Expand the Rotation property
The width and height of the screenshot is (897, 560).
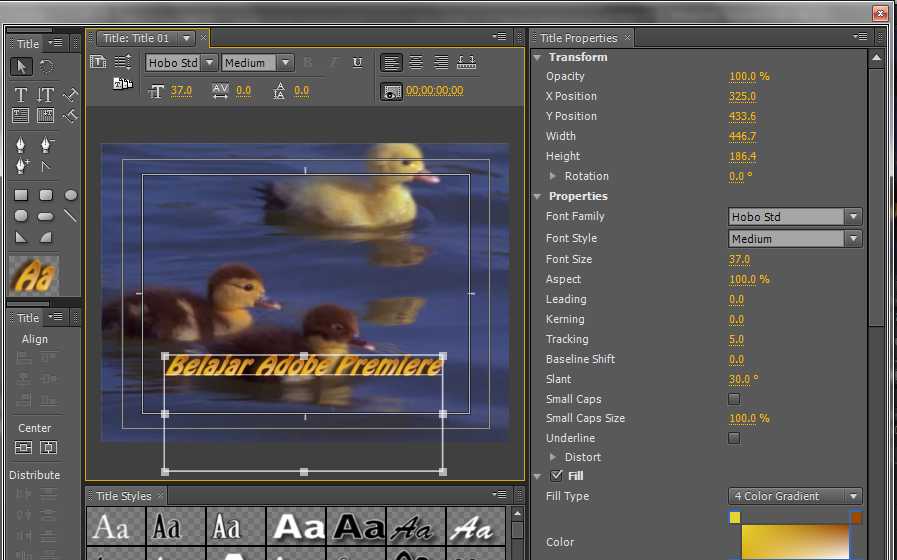(x=553, y=176)
